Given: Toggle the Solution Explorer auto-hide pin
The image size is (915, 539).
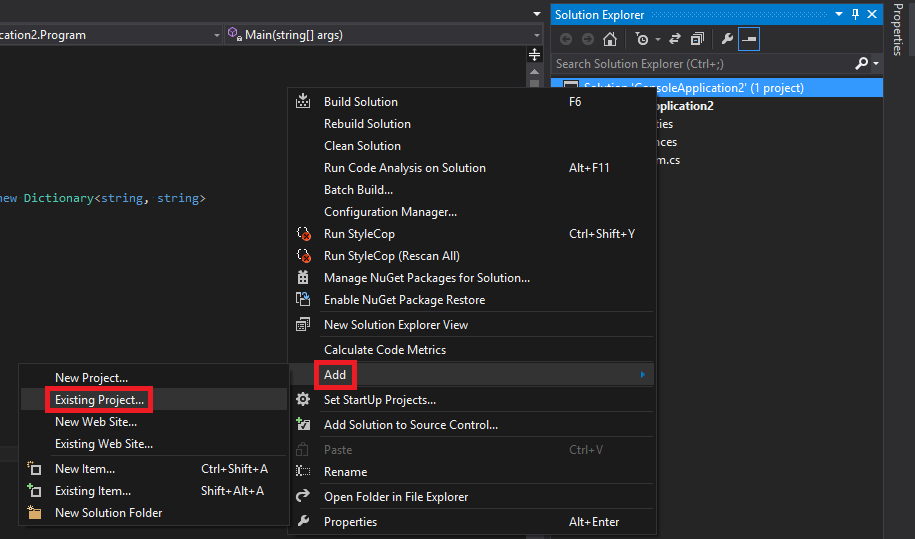Looking at the screenshot, I should [855, 15].
